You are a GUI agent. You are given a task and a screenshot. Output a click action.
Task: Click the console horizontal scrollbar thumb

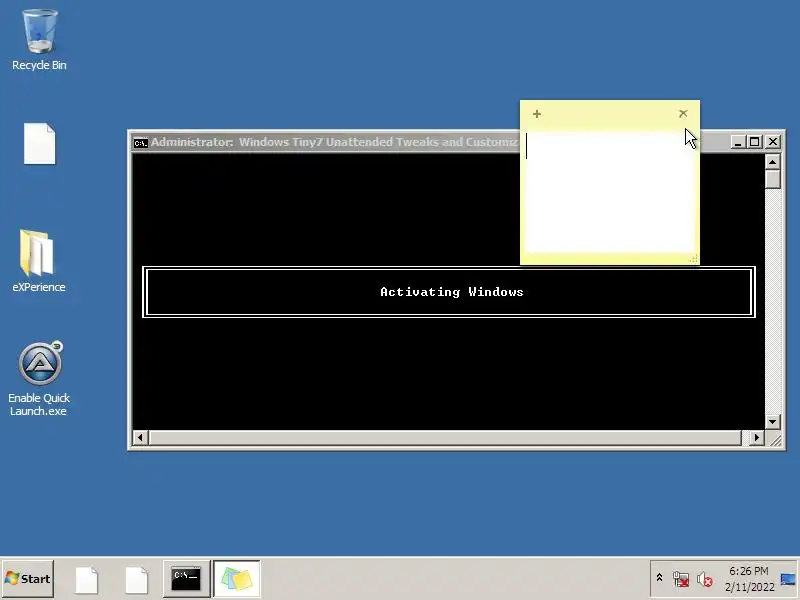click(445, 438)
